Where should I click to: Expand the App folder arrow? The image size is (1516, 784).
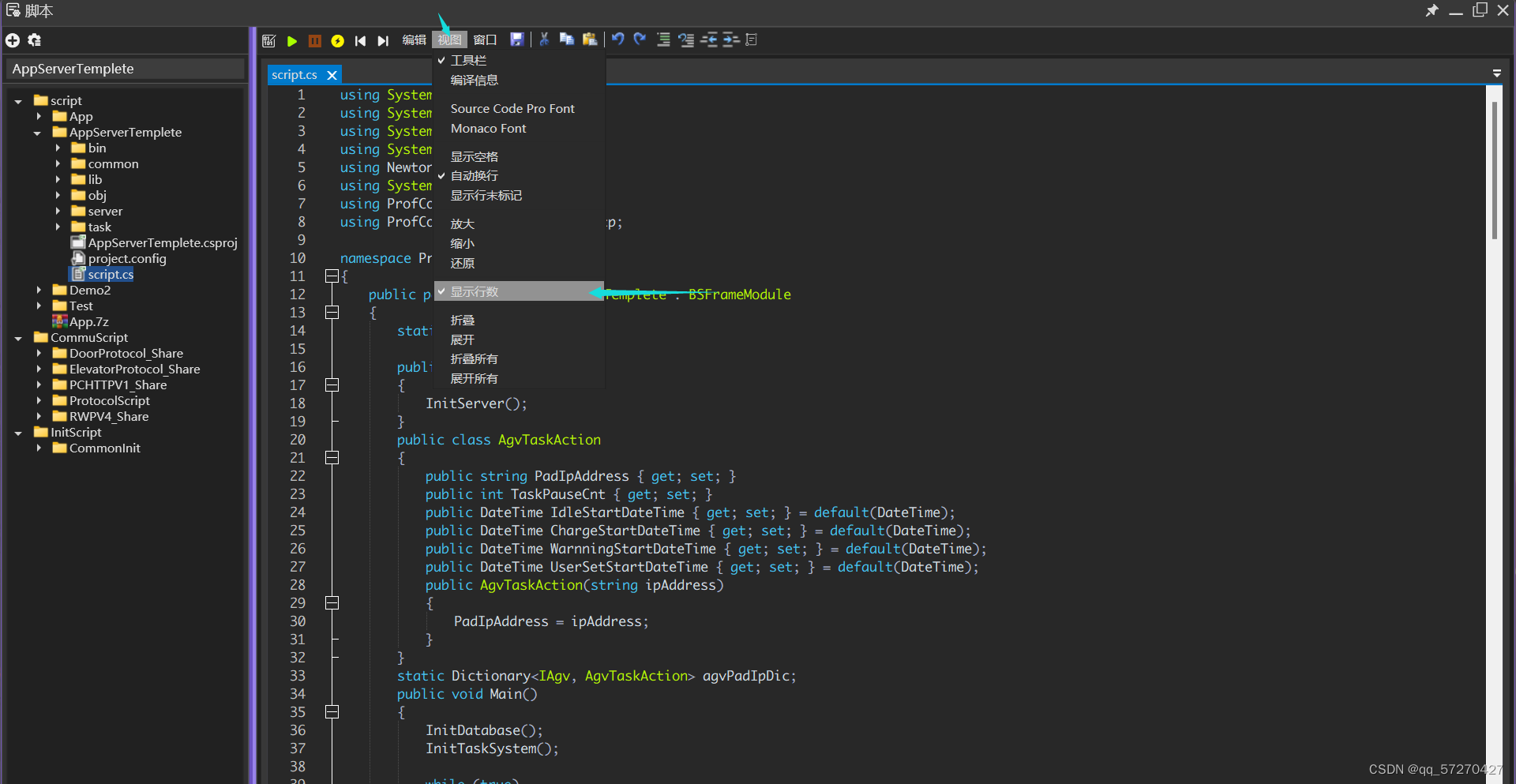38,117
